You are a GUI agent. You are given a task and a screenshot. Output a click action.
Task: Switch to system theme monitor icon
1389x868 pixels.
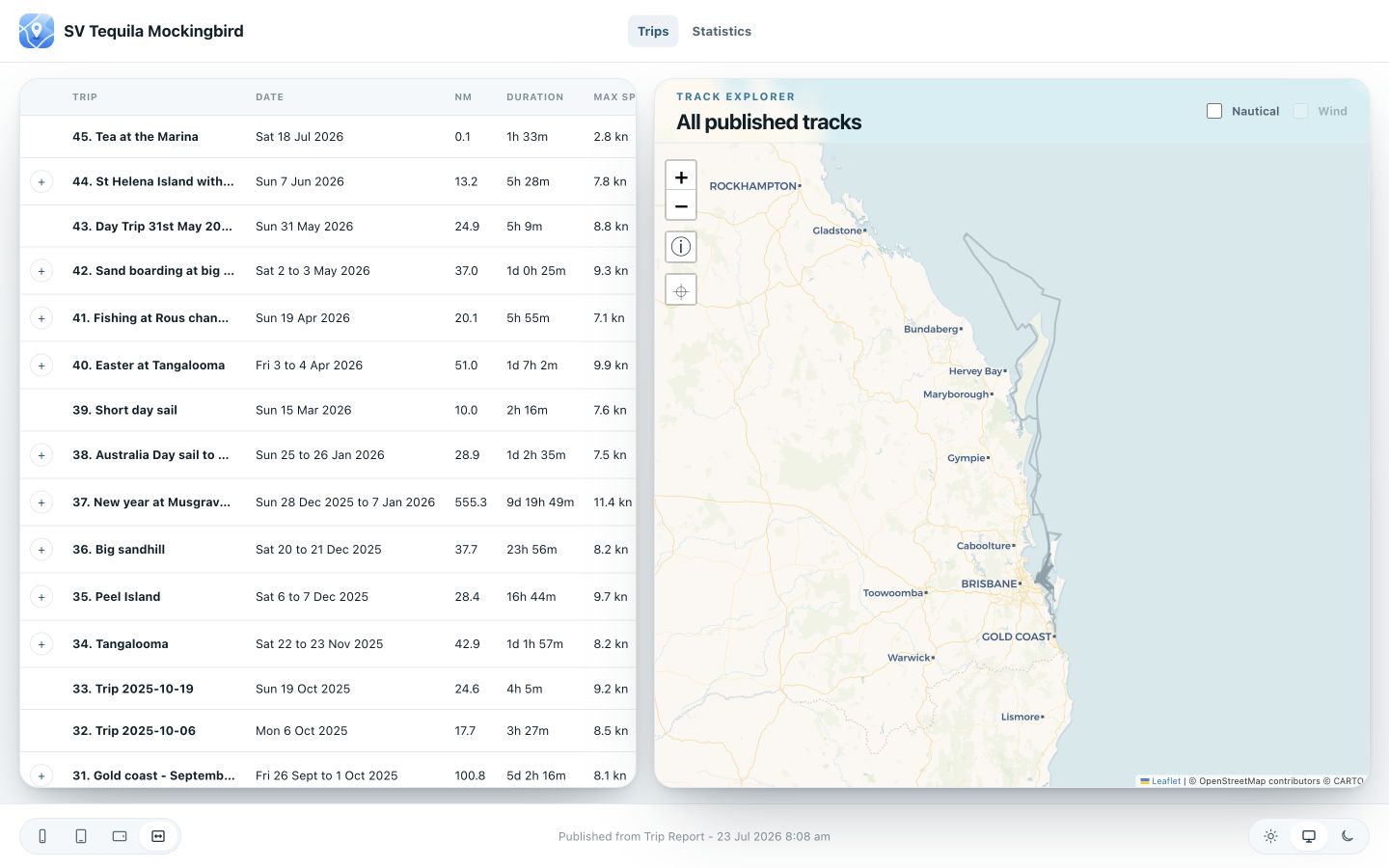[x=1309, y=836]
